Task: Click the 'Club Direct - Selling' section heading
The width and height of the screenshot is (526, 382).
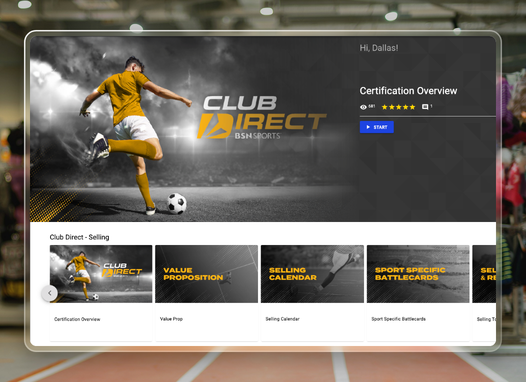Action: pyautogui.click(x=80, y=237)
